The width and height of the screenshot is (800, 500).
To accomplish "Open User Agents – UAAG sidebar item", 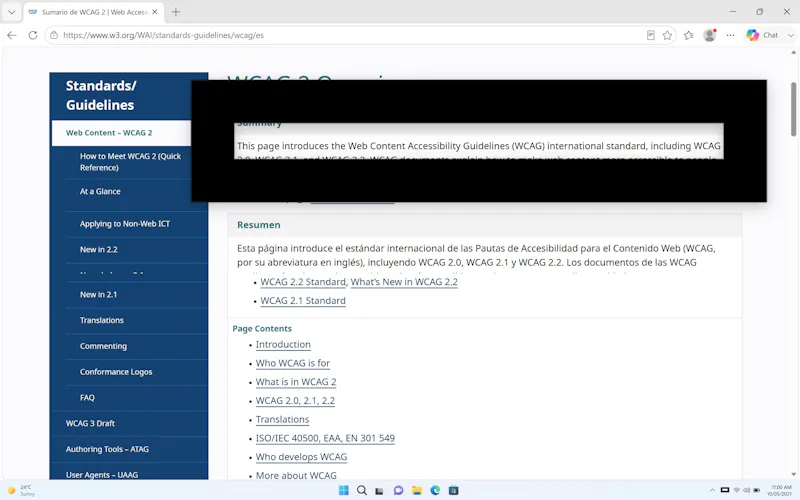I will tap(102, 474).
